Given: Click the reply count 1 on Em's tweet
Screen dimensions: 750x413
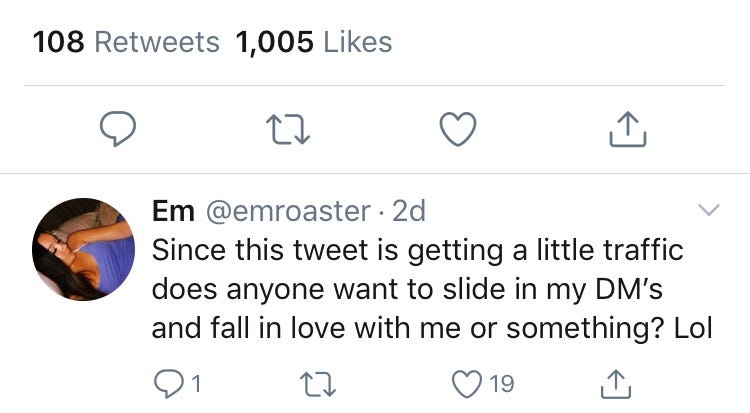Looking at the screenshot, I should click(x=197, y=381).
